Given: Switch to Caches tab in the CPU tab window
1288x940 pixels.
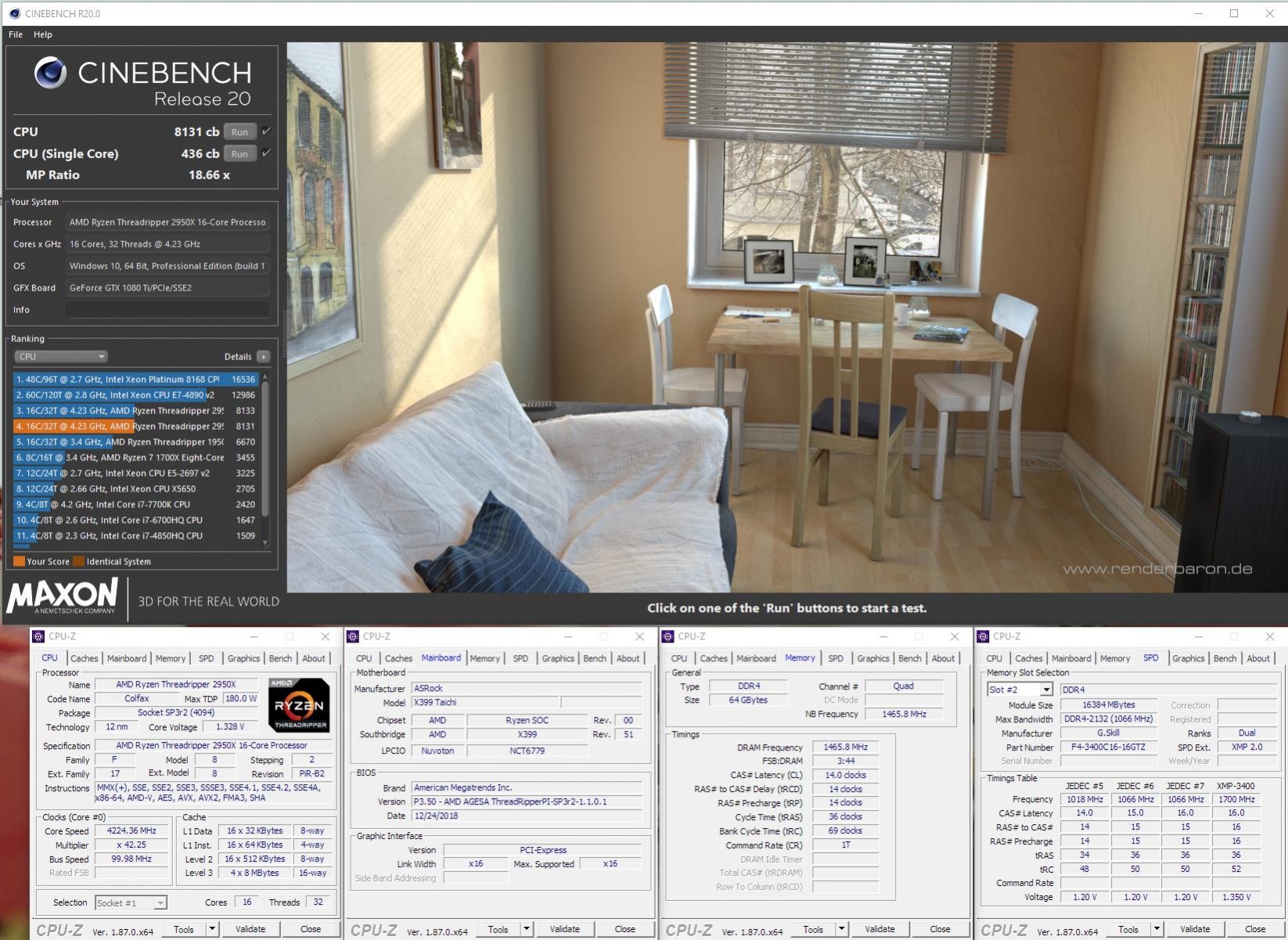Looking at the screenshot, I should tap(85, 658).
